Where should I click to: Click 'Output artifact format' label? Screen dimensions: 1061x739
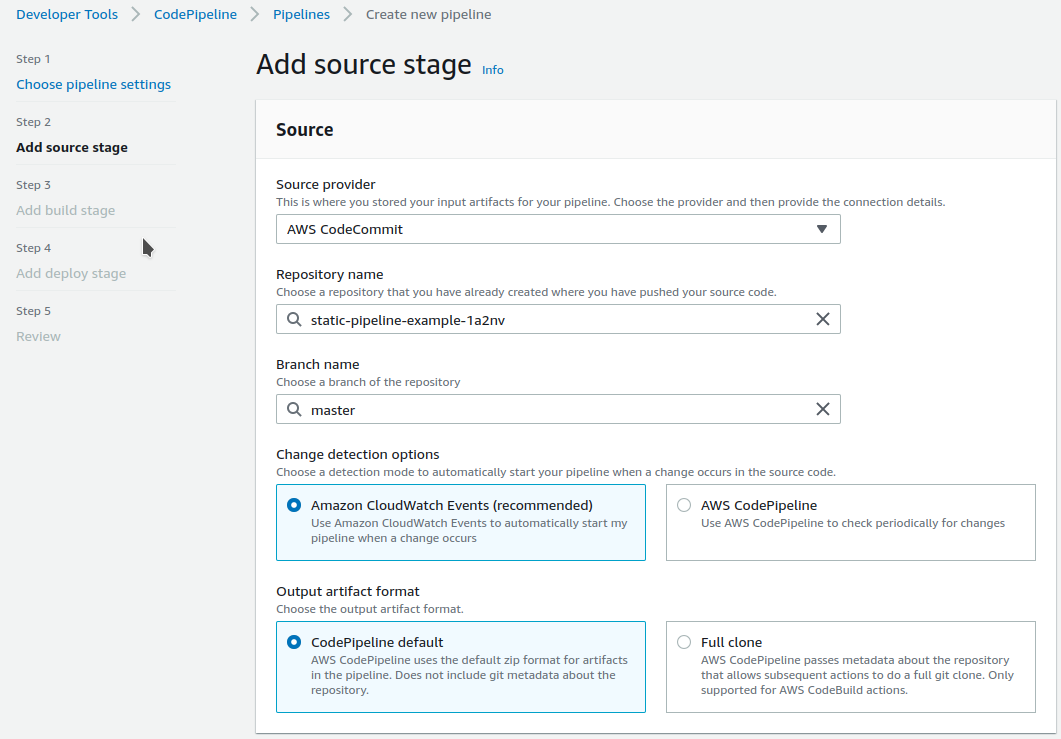click(348, 591)
